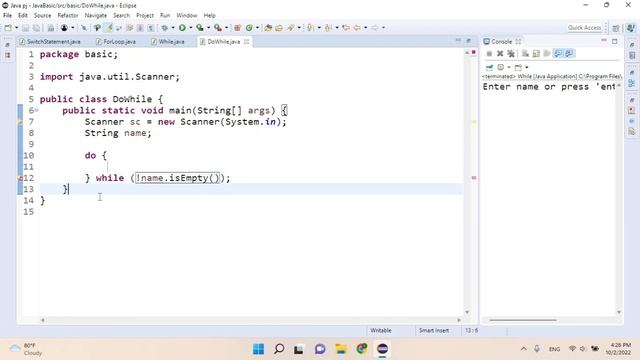Screen dimensions: 640x360
Task: Click the Back navigation arrow icon
Action: pyautogui.click(x=357, y=28)
